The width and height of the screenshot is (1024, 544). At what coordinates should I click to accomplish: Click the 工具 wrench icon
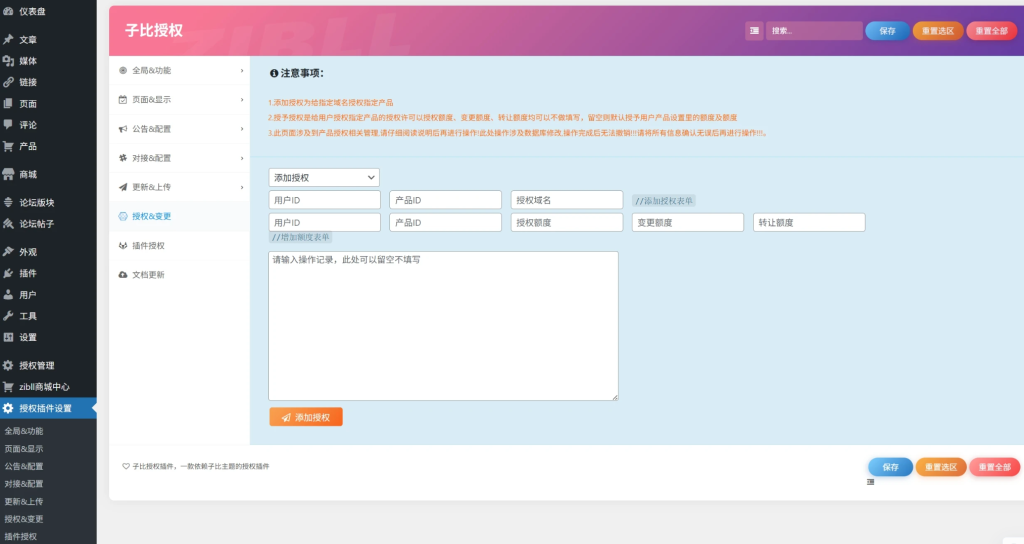tap(8, 316)
